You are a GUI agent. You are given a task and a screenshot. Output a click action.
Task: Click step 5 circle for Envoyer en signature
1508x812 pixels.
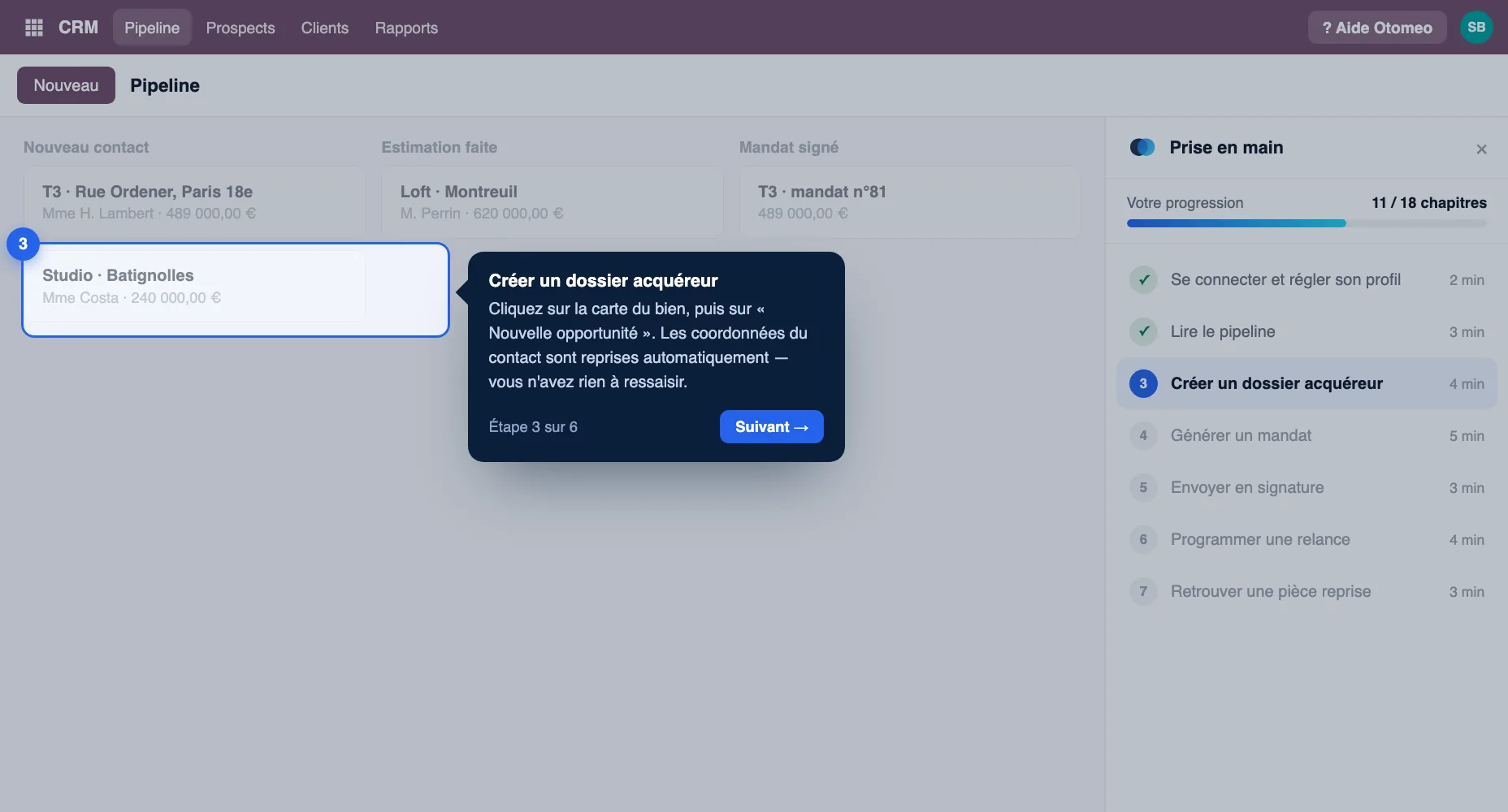click(1143, 488)
